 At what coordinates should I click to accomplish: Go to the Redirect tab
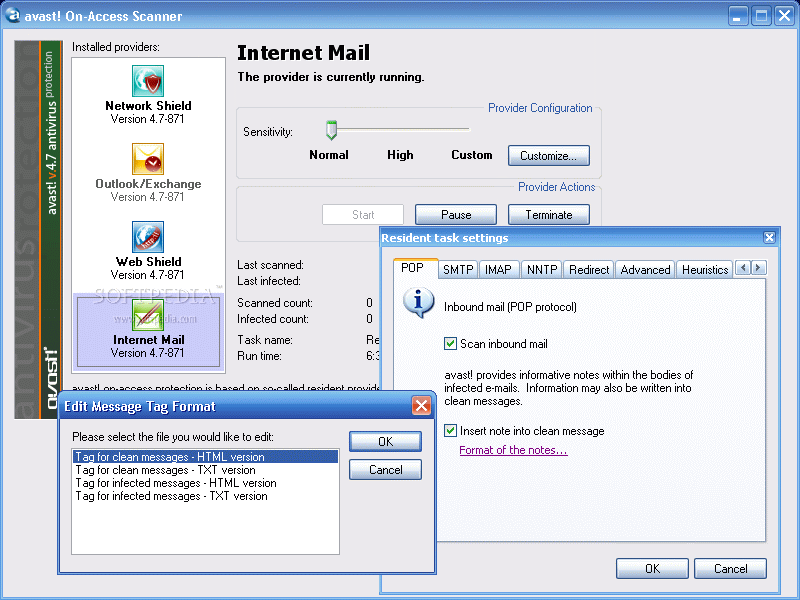pyautogui.click(x=589, y=269)
